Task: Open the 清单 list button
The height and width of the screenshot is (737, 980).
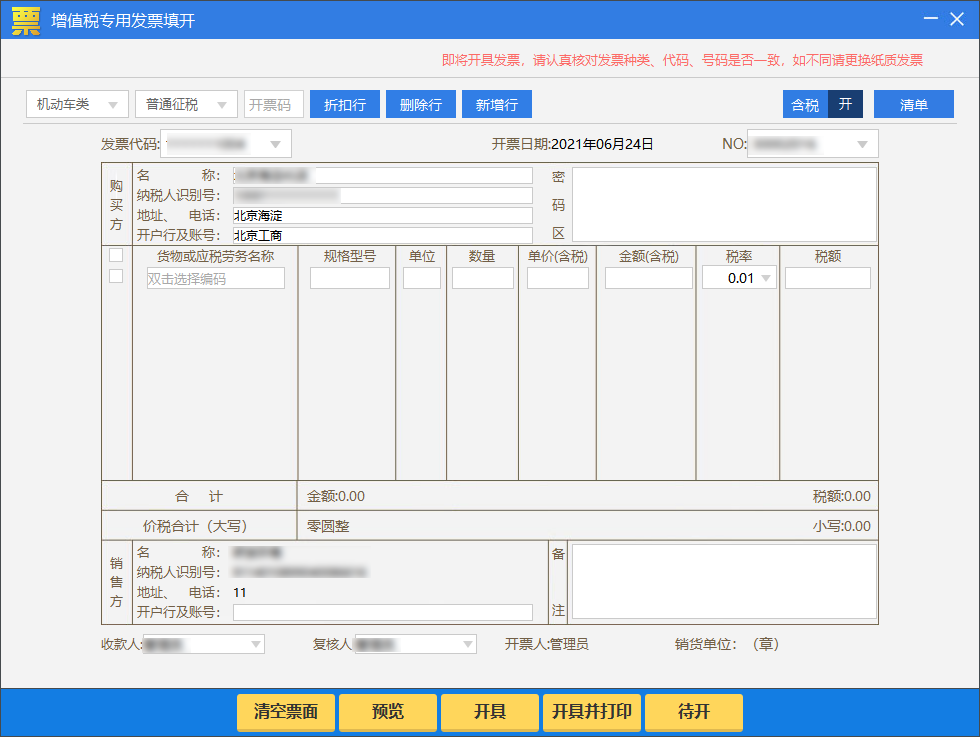Action: pos(913,105)
